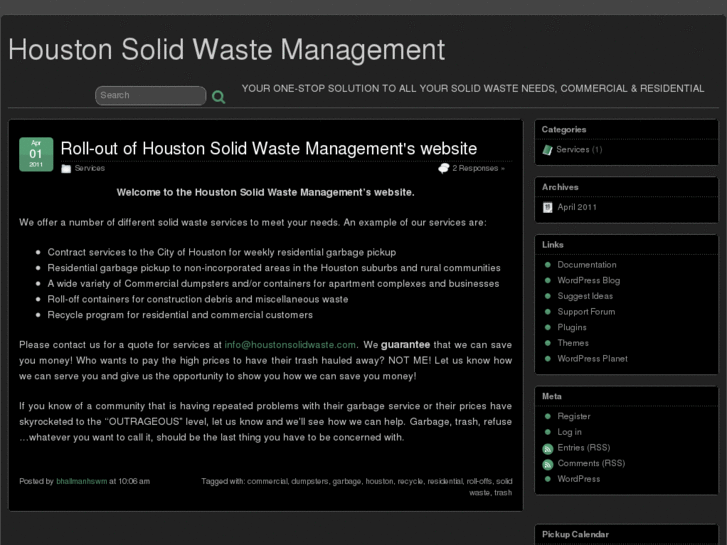Click the comment bubble icon beside 2 Responses
The image size is (727, 545).
[444, 168]
